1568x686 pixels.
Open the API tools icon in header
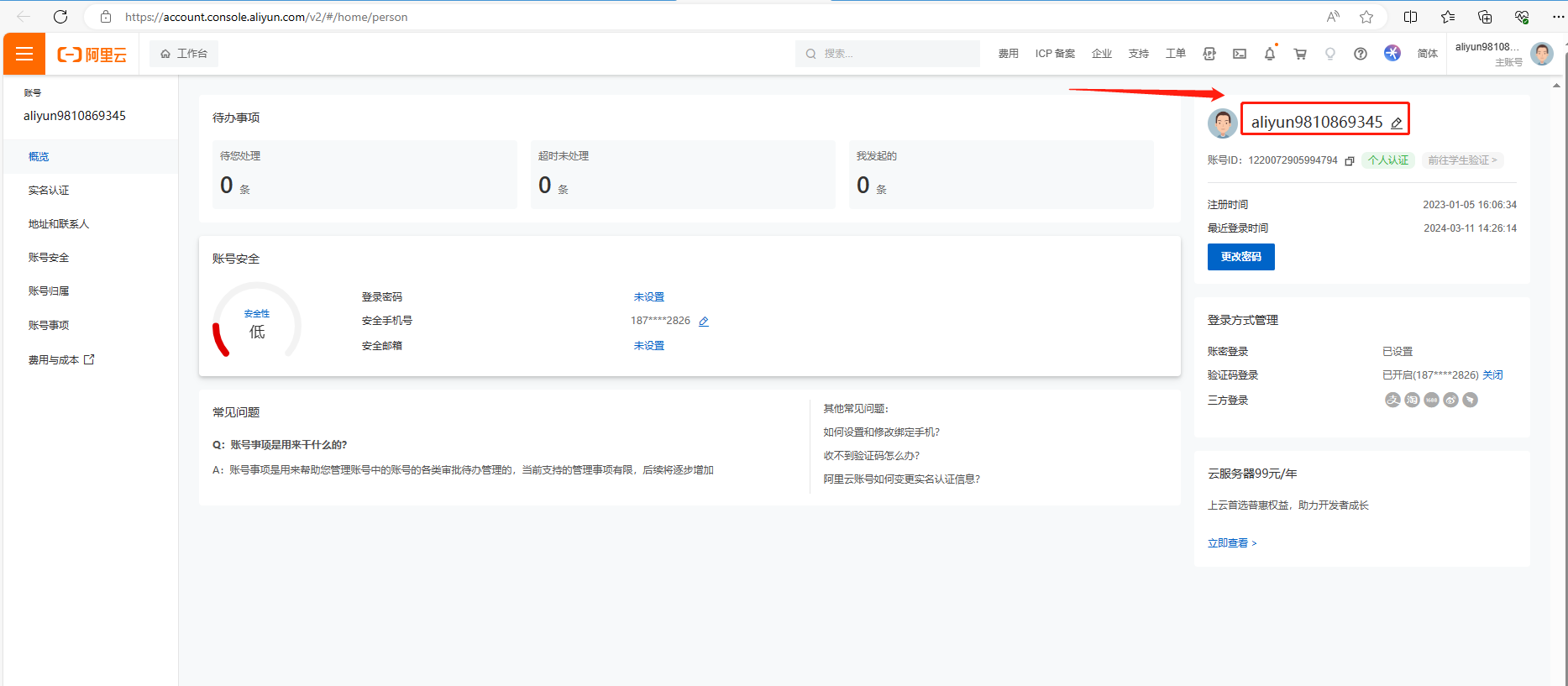pyautogui.click(x=1209, y=54)
